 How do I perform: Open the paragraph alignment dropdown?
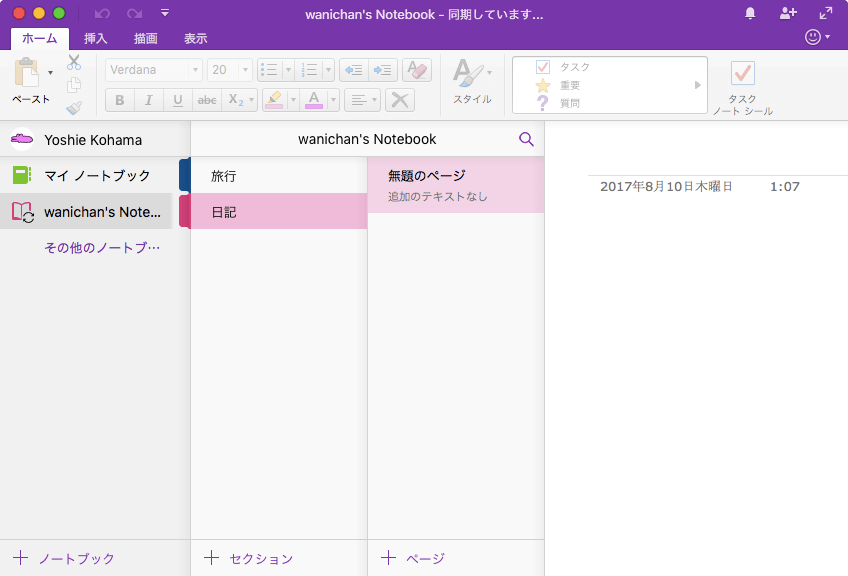pos(362,100)
